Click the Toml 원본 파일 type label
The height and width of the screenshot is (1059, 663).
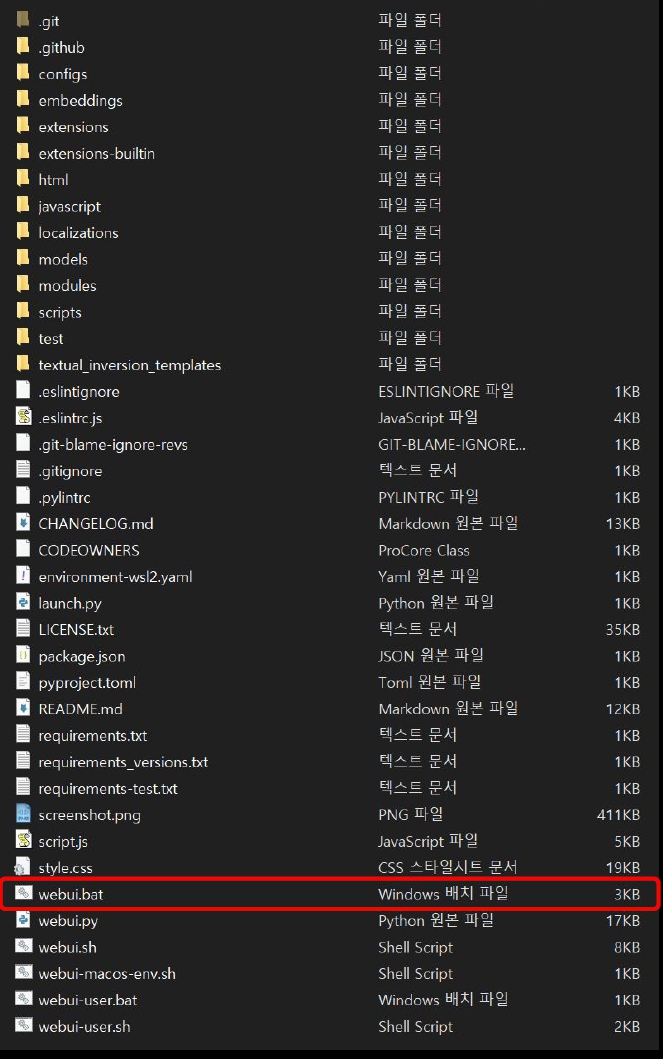point(429,682)
